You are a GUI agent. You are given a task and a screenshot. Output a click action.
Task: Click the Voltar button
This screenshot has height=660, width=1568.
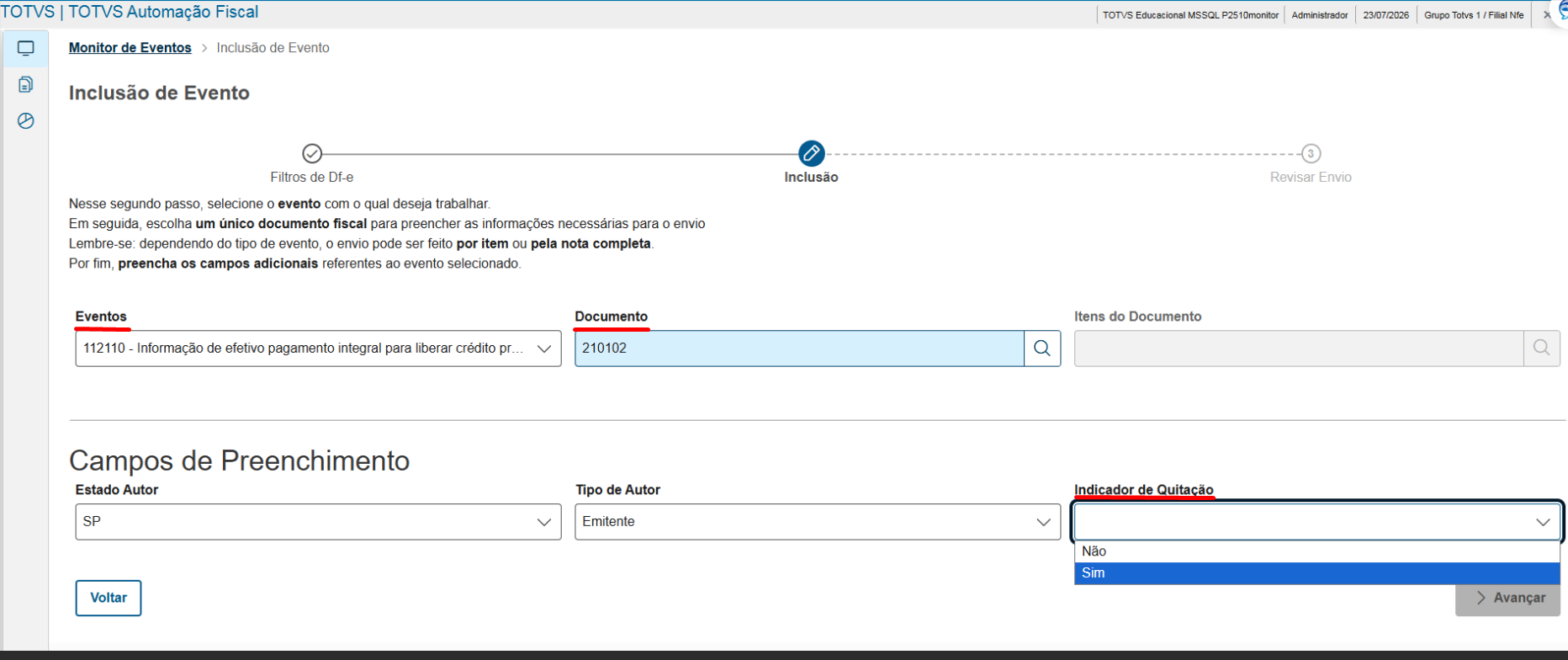pos(109,598)
